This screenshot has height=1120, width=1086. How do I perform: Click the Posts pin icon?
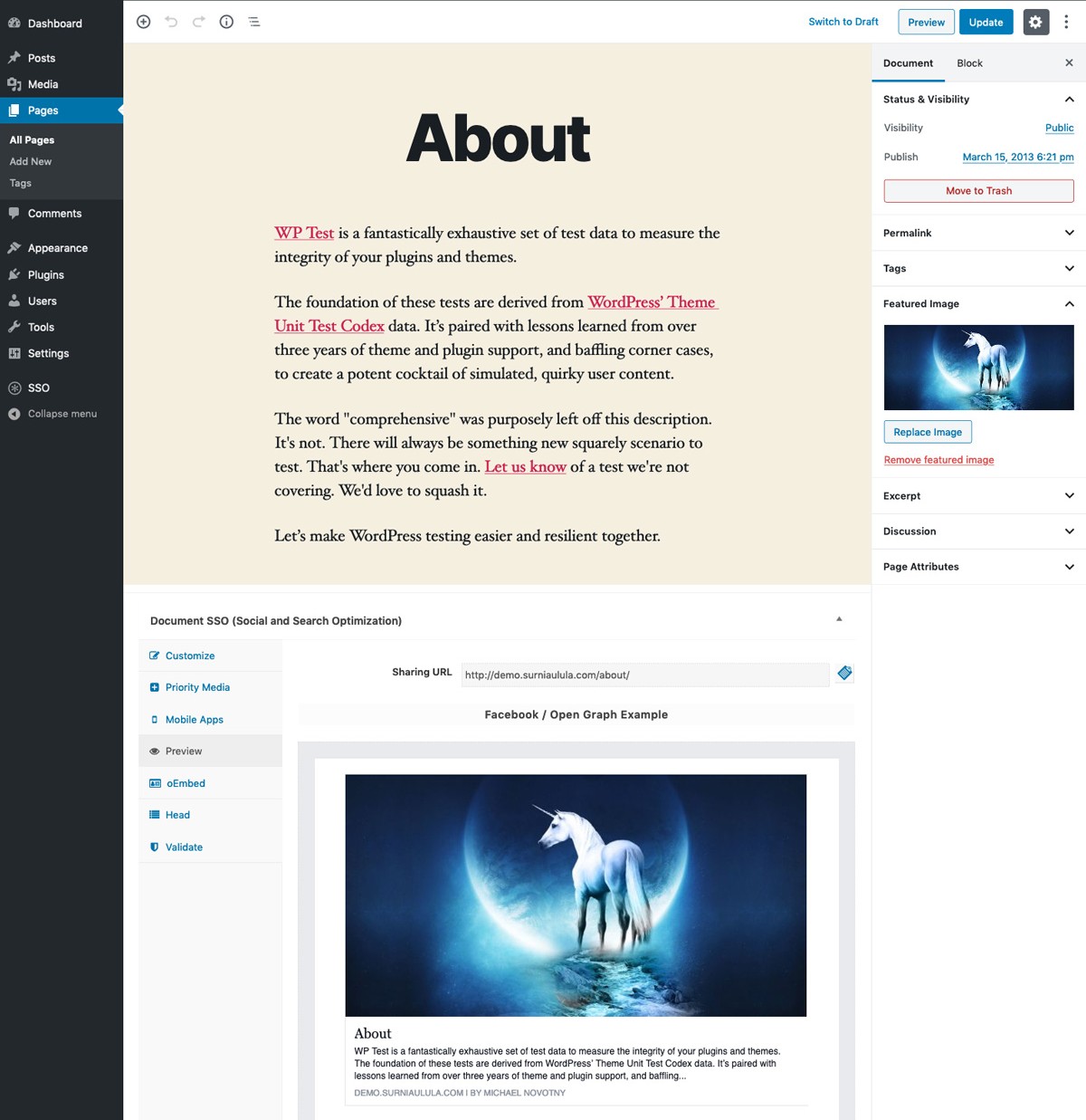14,58
